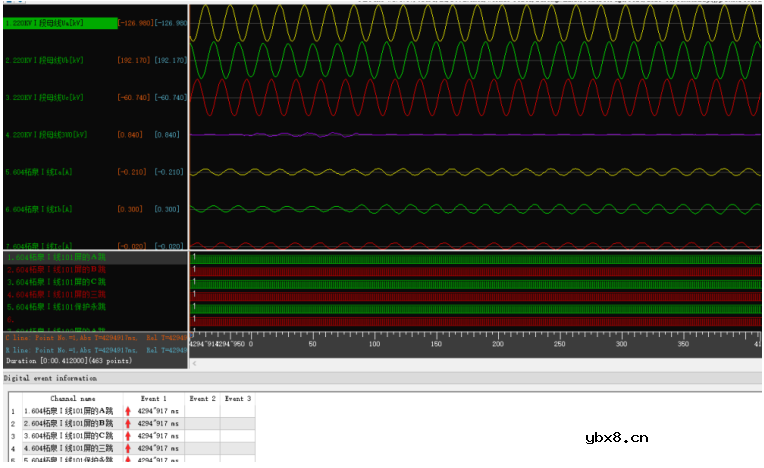This screenshot has width=764, height=468.
Task: Select analog channel 1 Ua label
Action: click(50, 22)
